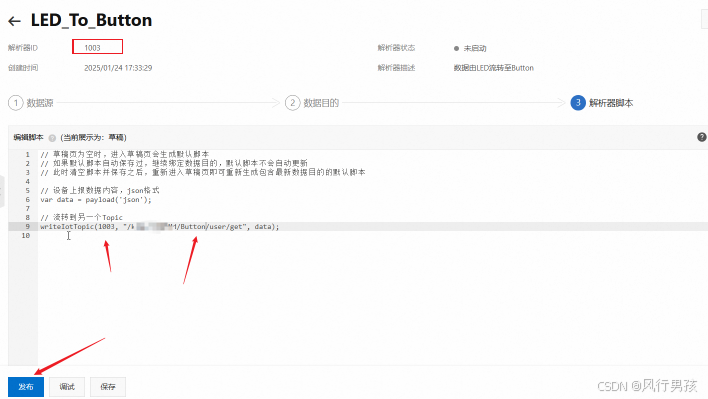Click the var data = payload('json') line

coord(96,200)
